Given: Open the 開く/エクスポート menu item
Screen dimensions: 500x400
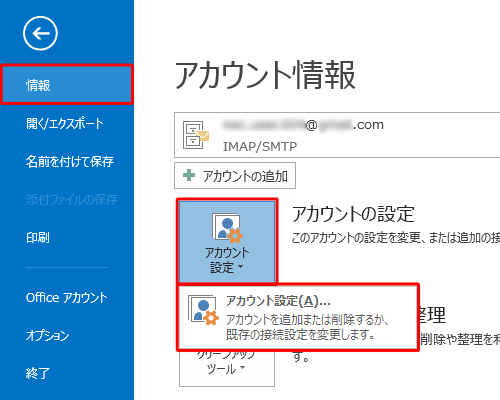Looking at the screenshot, I should (x=65, y=124).
